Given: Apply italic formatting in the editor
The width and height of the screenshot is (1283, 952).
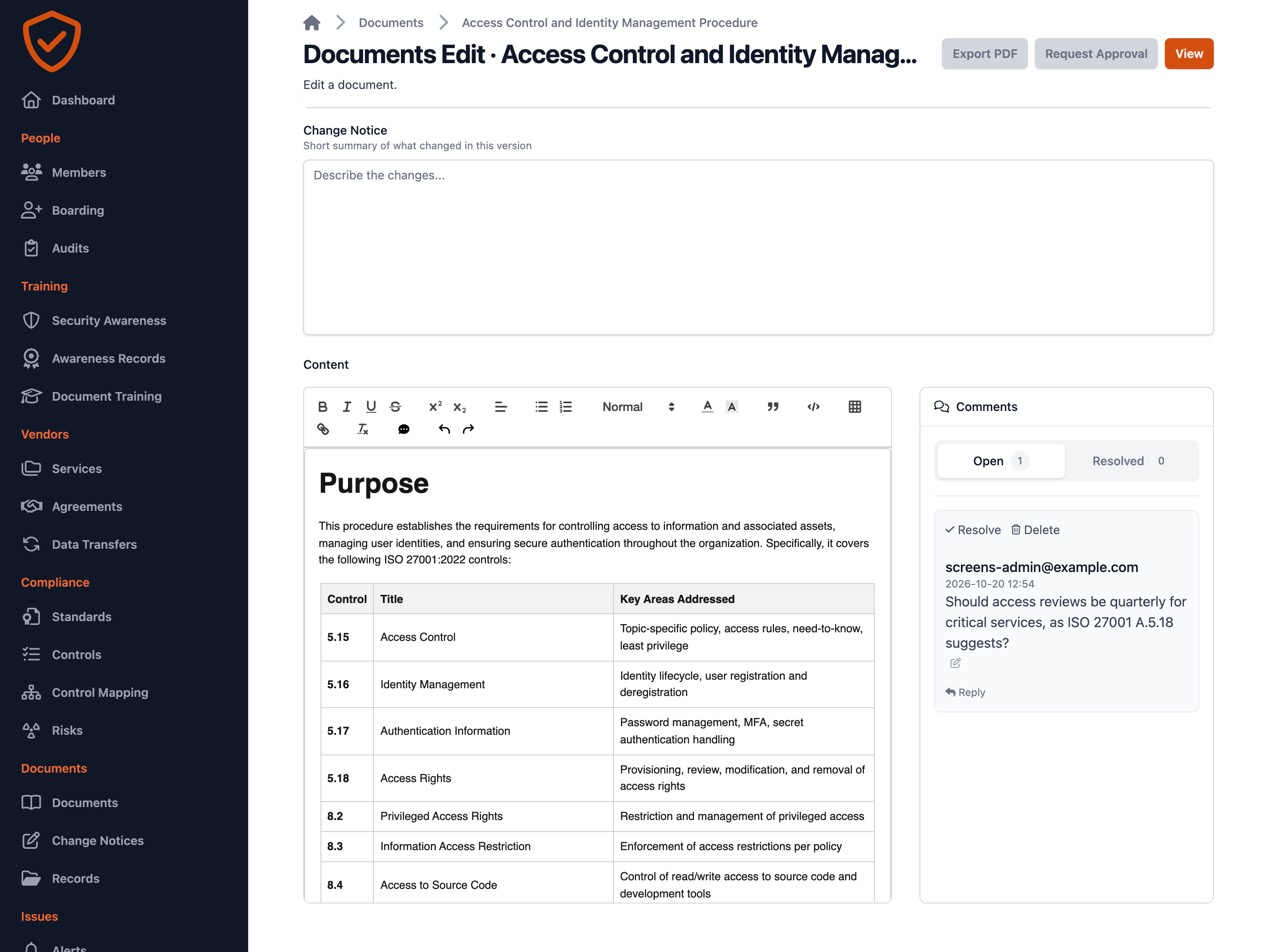Looking at the screenshot, I should [x=347, y=407].
